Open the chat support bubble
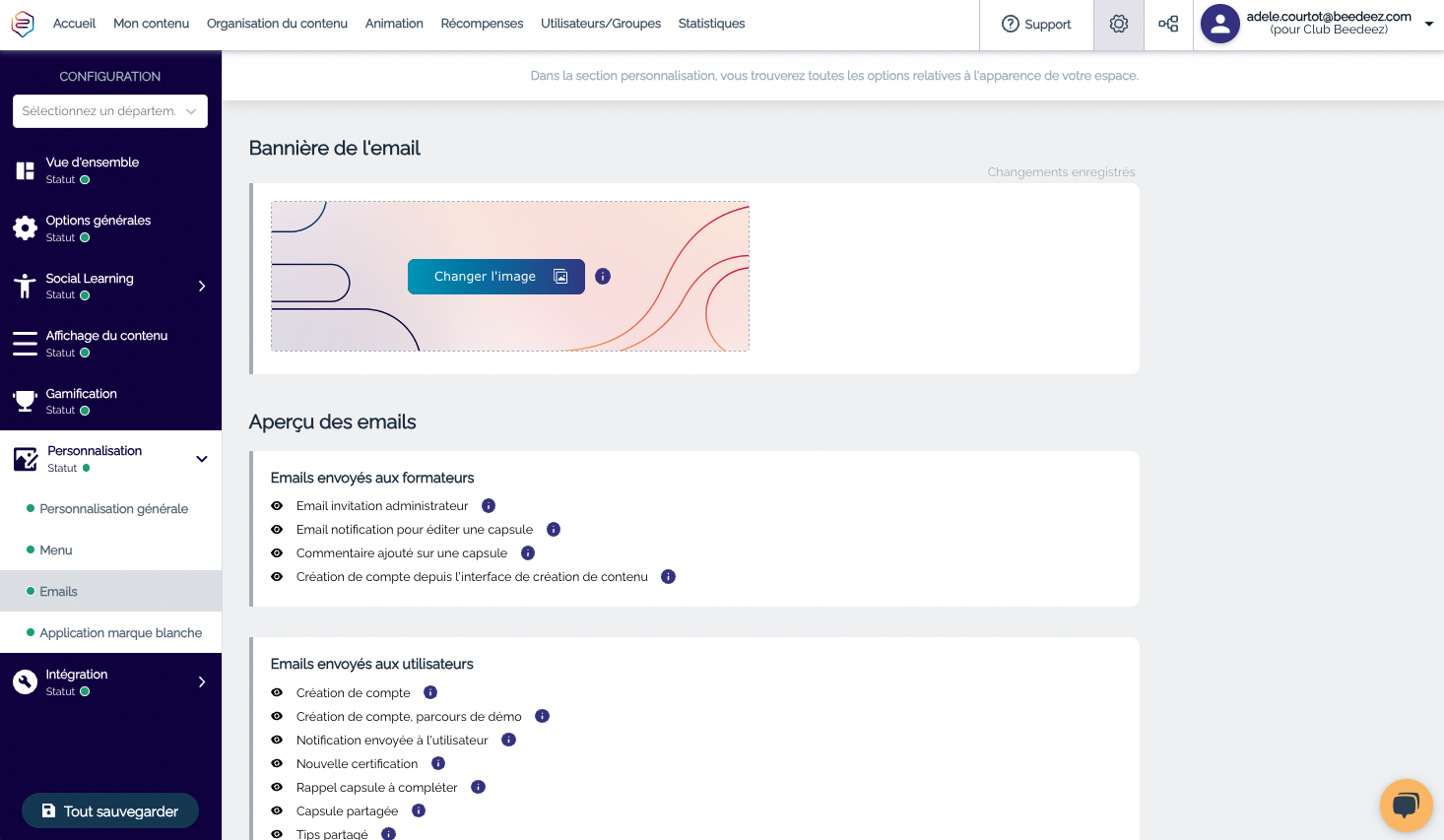1444x840 pixels. pyautogui.click(x=1406, y=806)
